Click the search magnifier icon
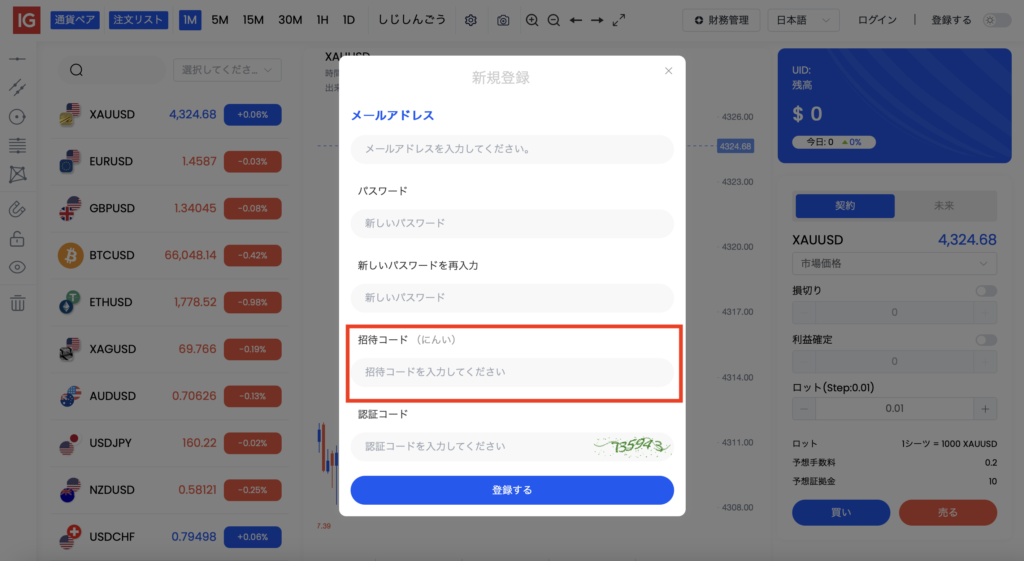The height and width of the screenshot is (561, 1024). tap(76, 70)
